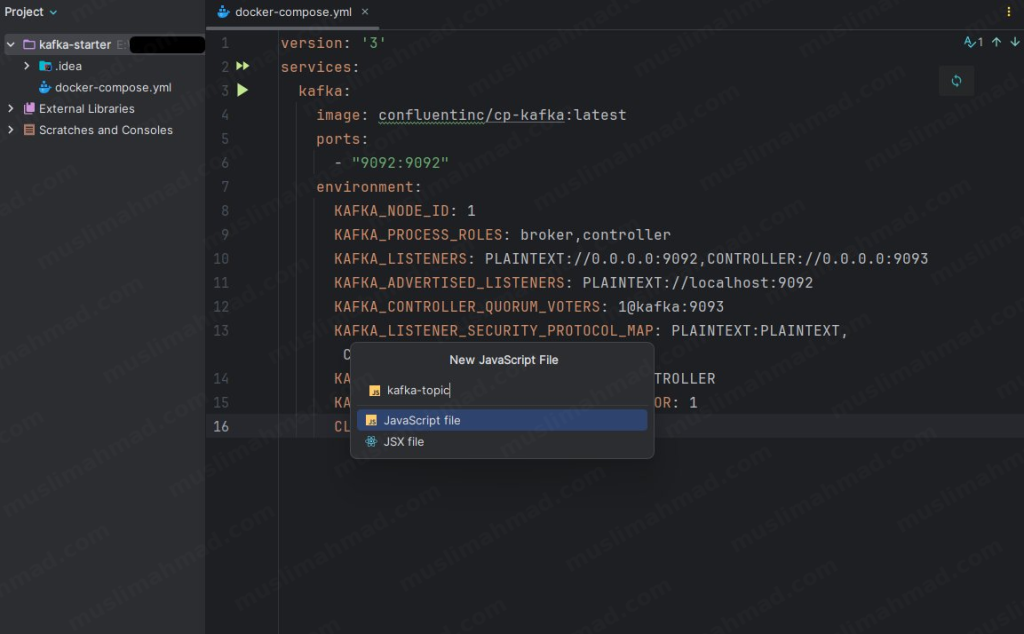
Task: Click the whale icon beside docker-compose.yml tree item
Action: (x=44, y=87)
